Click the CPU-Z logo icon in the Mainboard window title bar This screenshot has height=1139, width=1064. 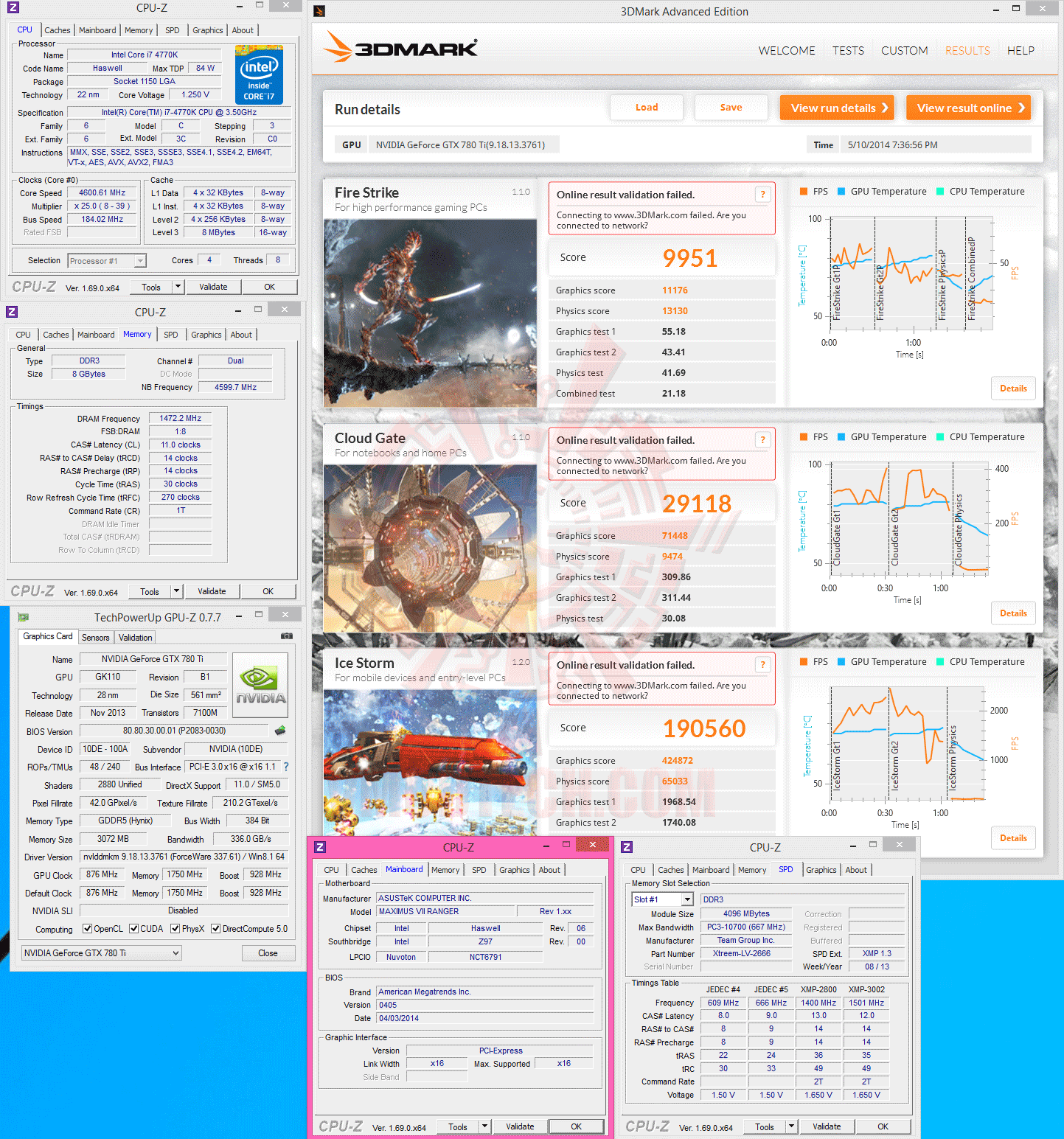320,847
